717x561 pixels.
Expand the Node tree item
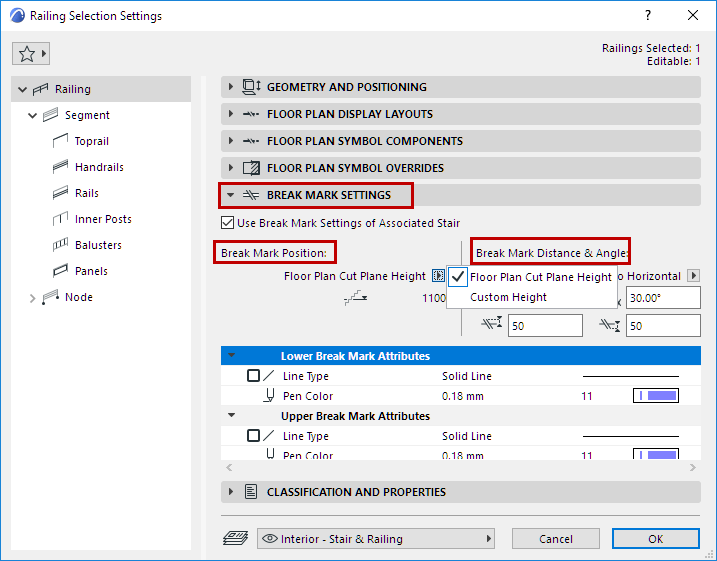(31, 297)
